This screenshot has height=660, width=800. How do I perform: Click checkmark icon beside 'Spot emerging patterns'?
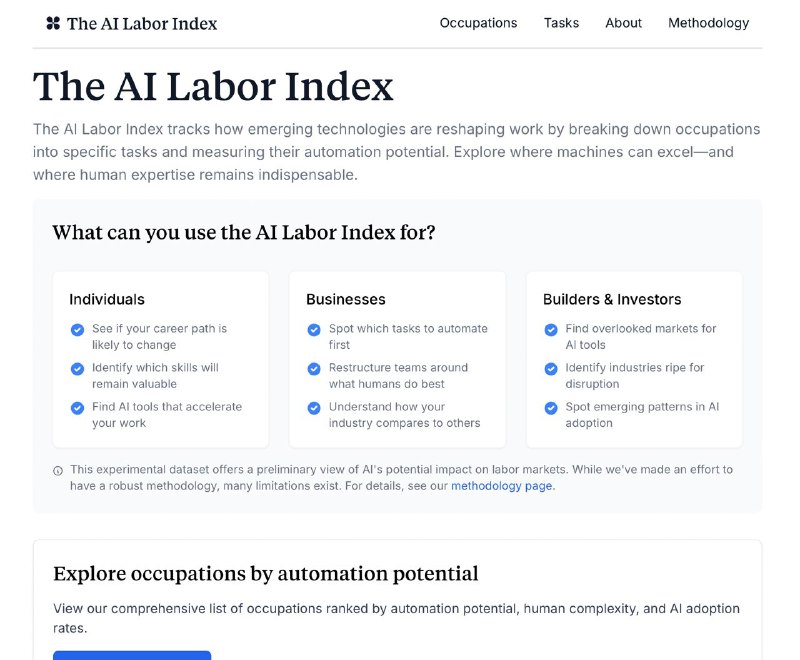pos(551,408)
